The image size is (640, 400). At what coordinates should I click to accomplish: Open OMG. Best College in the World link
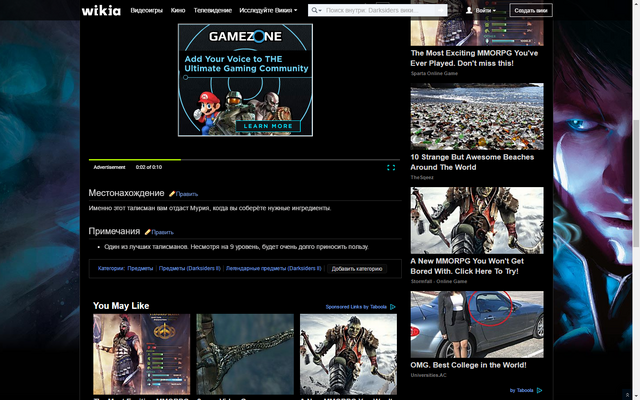(x=468, y=365)
